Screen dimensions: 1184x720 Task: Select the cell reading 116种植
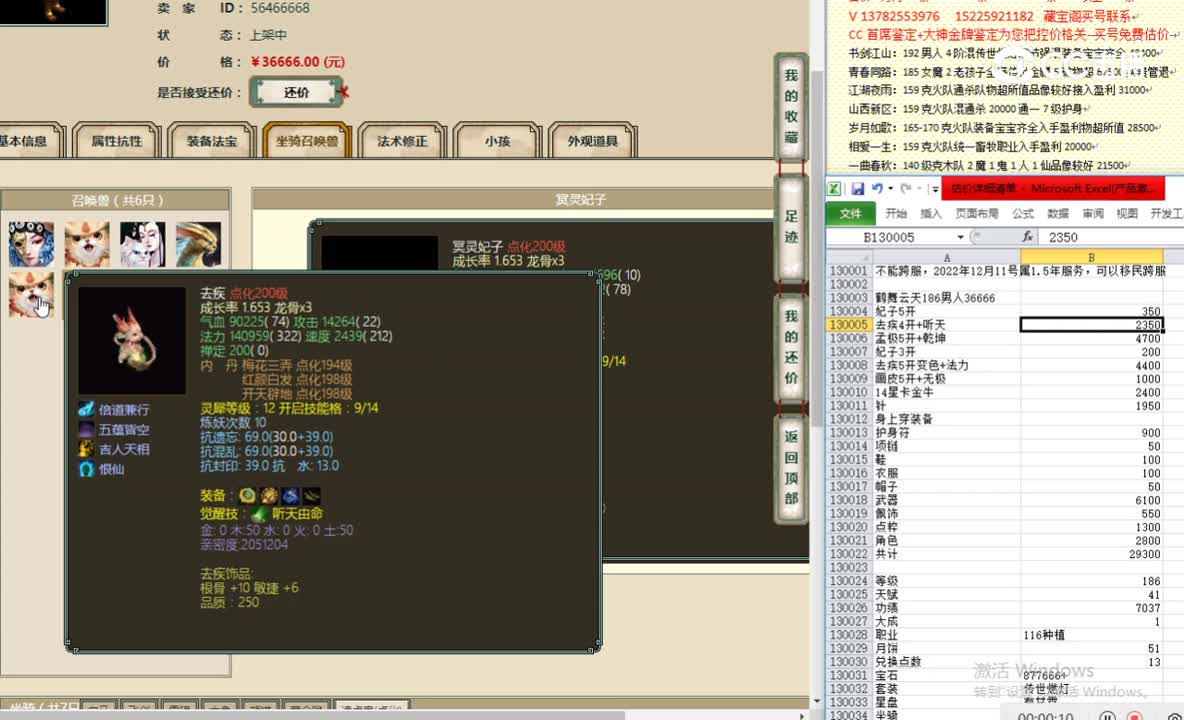click(x=1091, y=635)
